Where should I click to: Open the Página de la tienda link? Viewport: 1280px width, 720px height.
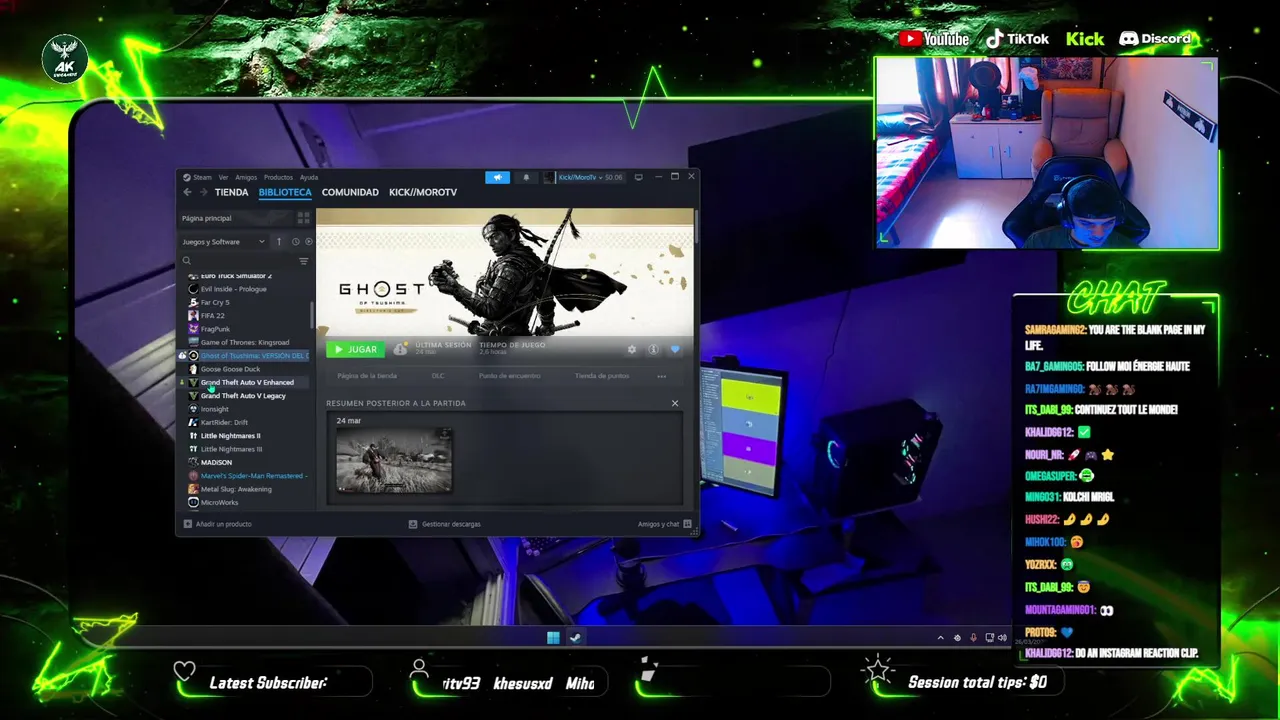point(367,376)
